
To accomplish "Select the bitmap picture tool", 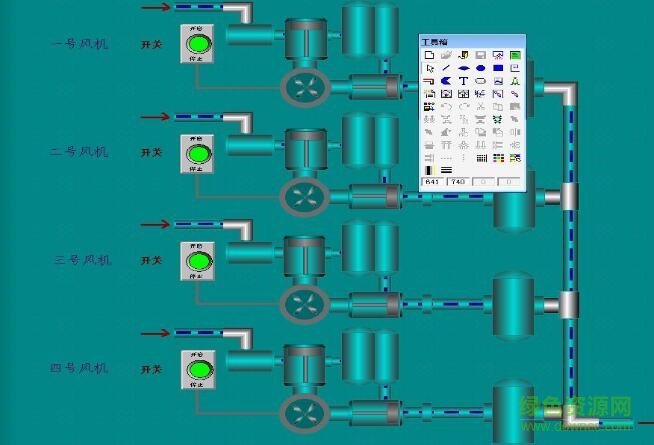I will [498, 81].
